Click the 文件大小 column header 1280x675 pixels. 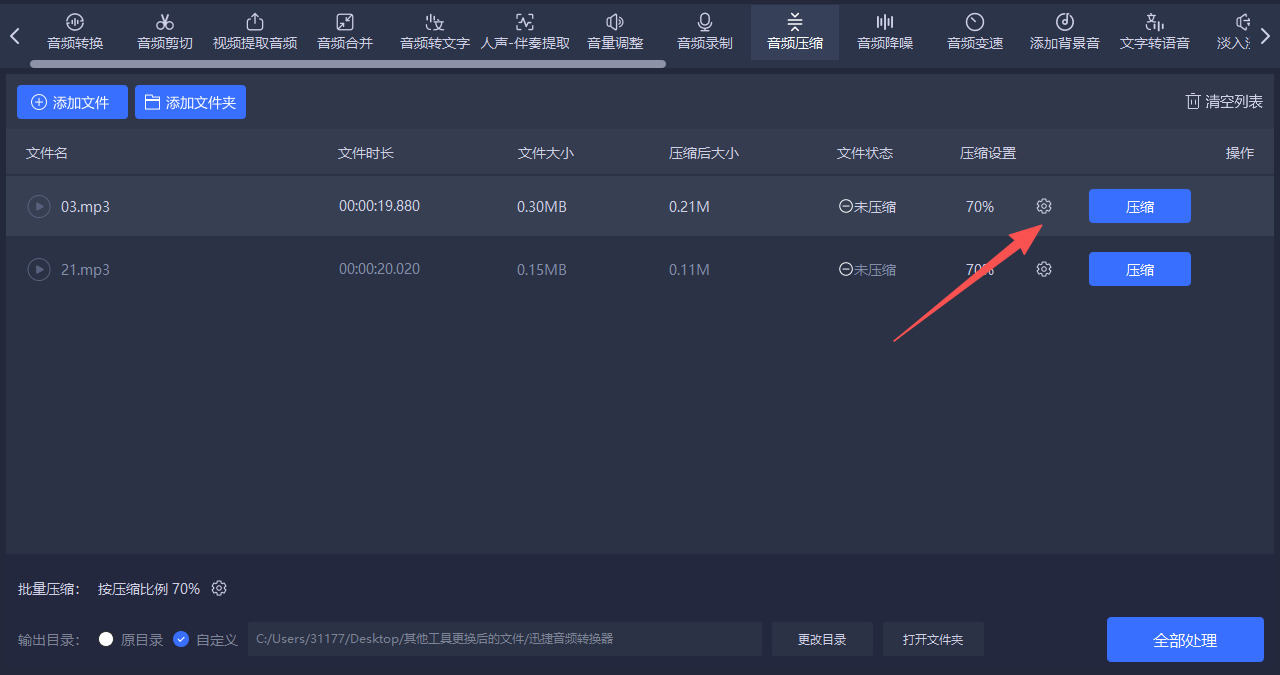(x=546, y=153)
